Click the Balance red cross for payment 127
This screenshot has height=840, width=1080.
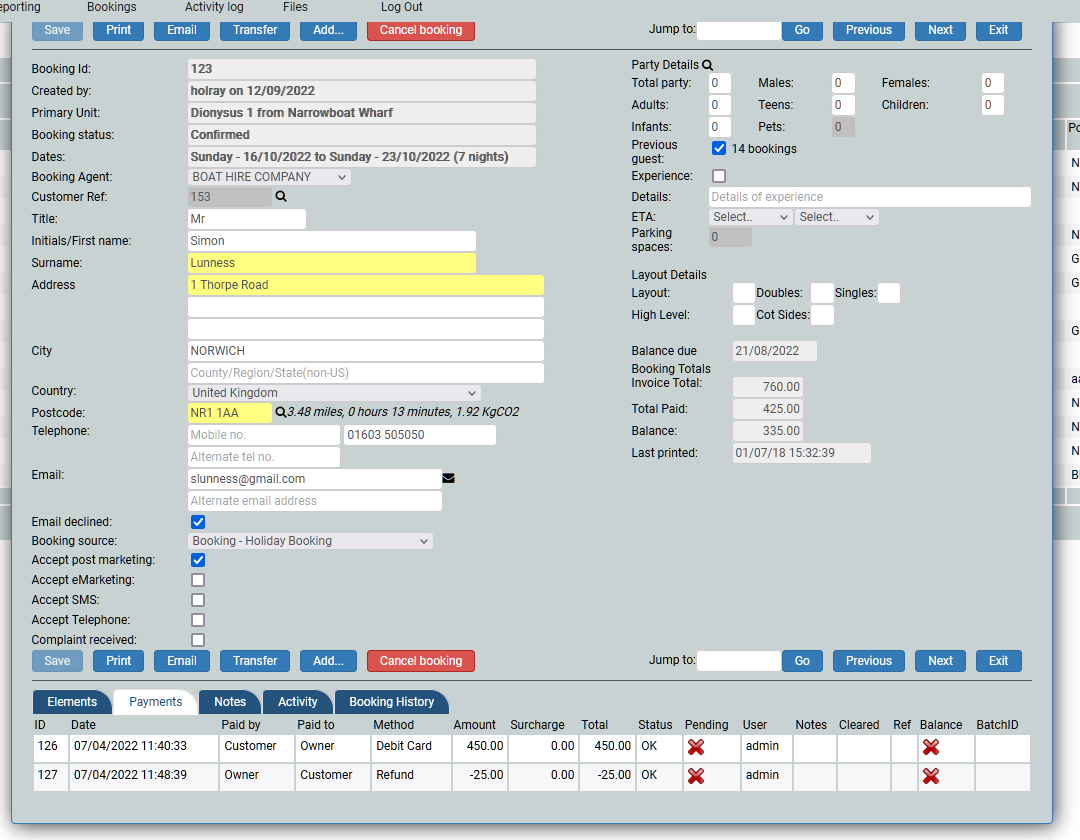pos(931,776)
